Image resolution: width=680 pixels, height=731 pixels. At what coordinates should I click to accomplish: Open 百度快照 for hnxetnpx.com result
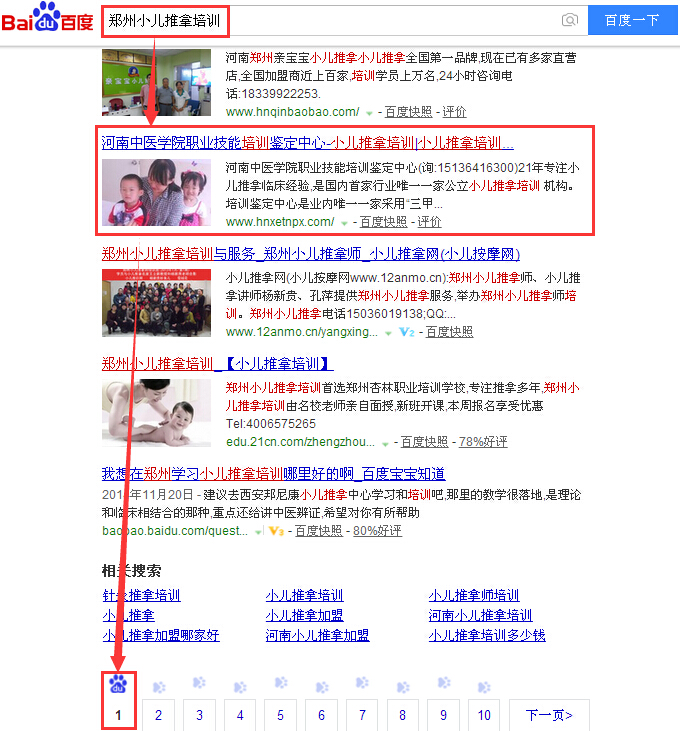[x=383, y=222]
